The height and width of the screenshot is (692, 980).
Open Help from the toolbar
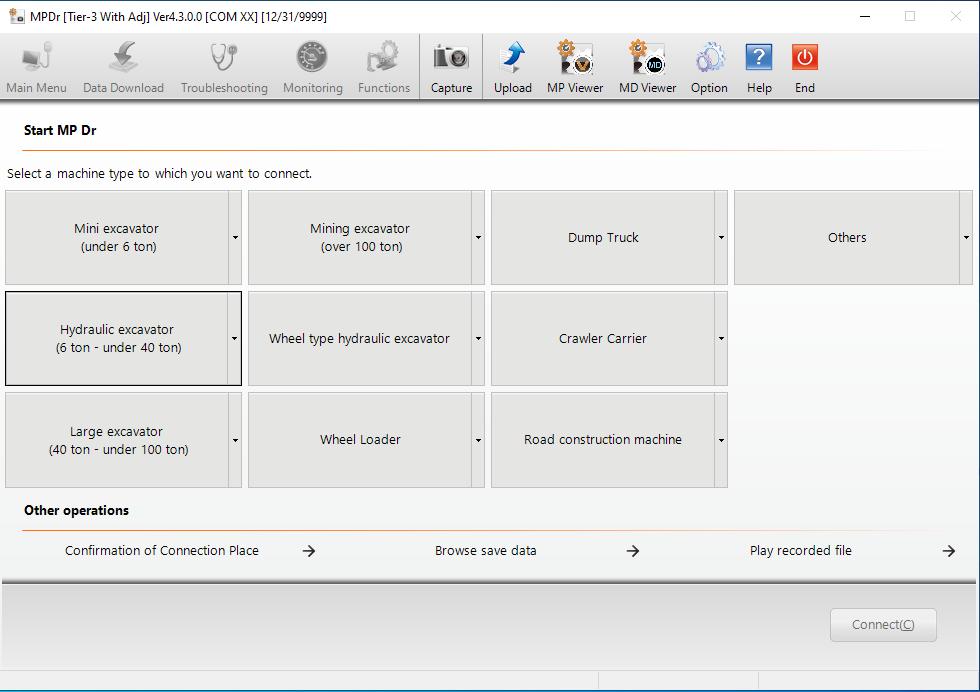(759, 58)
